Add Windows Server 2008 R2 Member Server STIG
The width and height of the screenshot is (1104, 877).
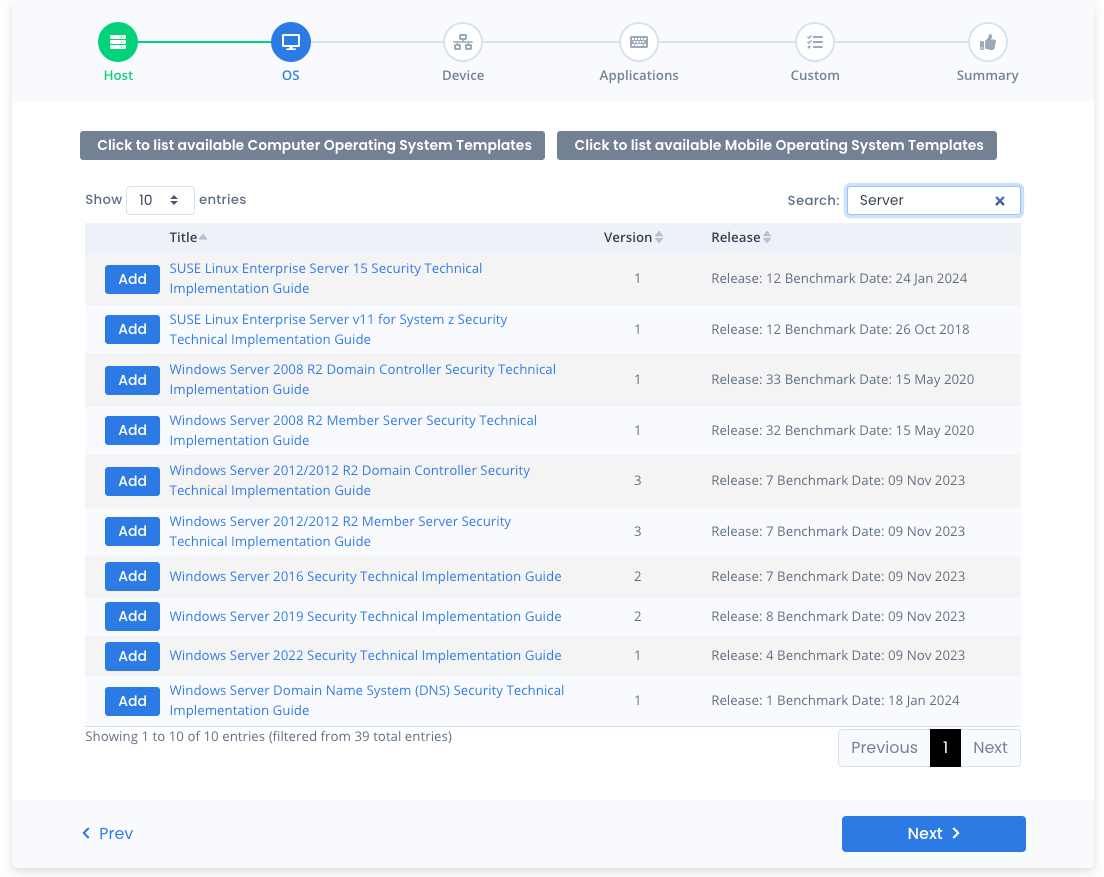click(x=132, y=430)
